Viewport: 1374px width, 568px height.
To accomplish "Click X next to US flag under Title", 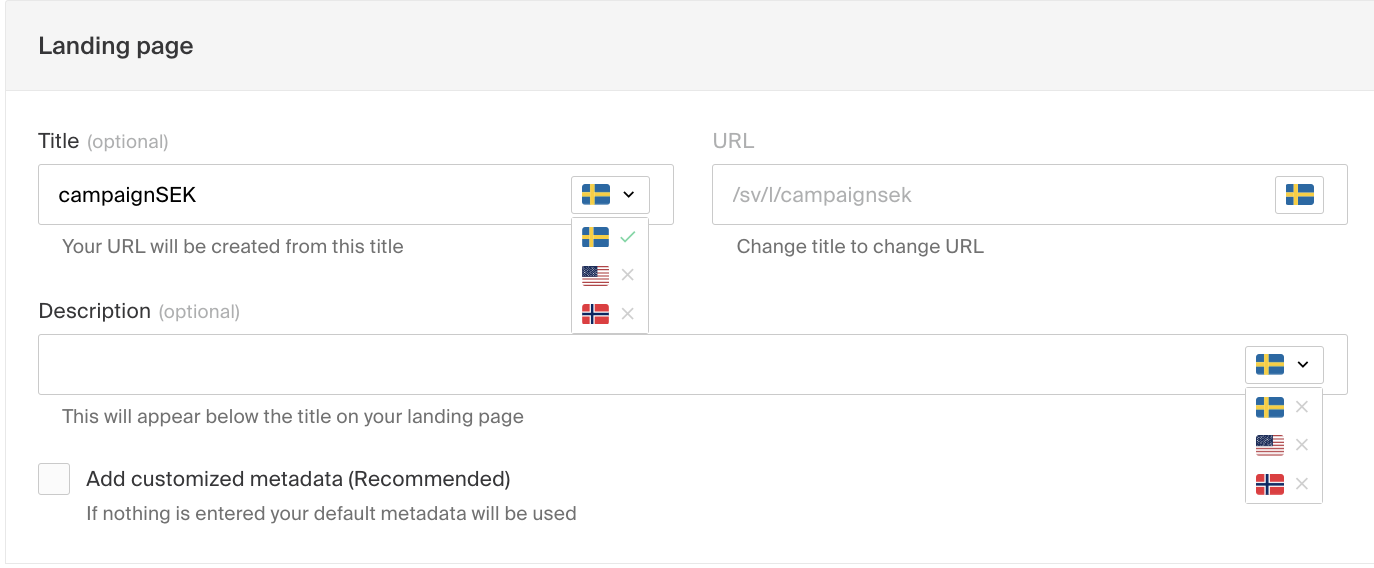I will pos(628,275).
